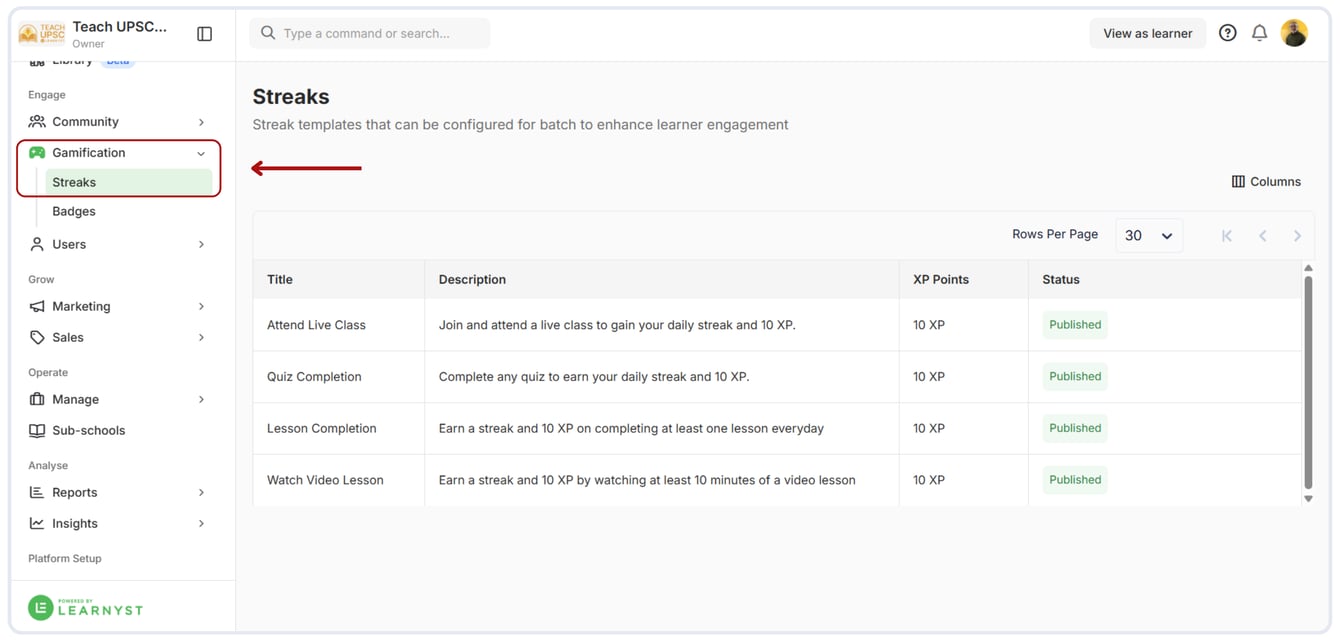Click description 'Earn a streak and 10 XP by watching...'
Image resolution: width=1340 pixels, height=641 pixels.
(647, 480)
